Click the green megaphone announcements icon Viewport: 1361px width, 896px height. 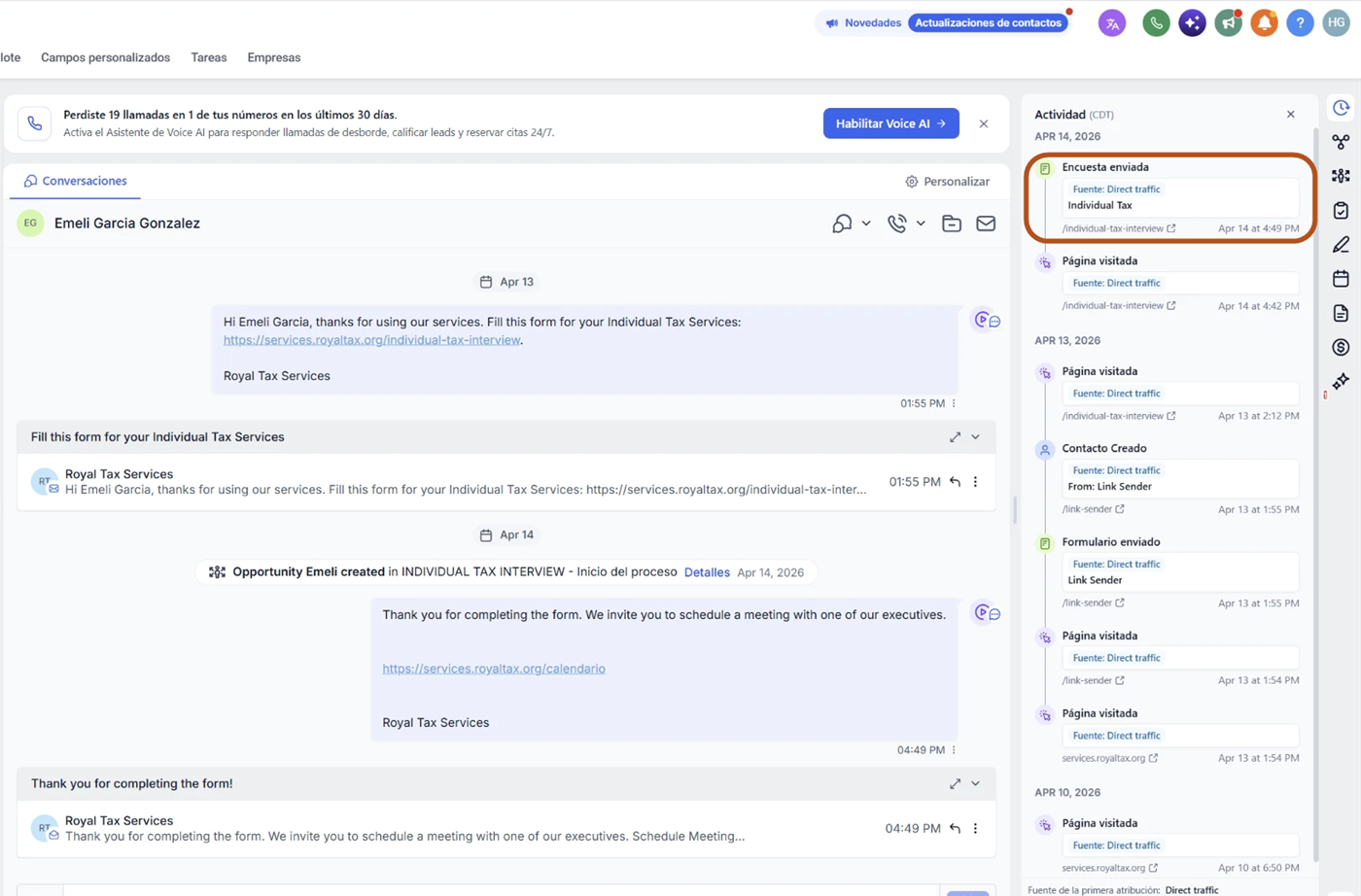point(1229,23)
